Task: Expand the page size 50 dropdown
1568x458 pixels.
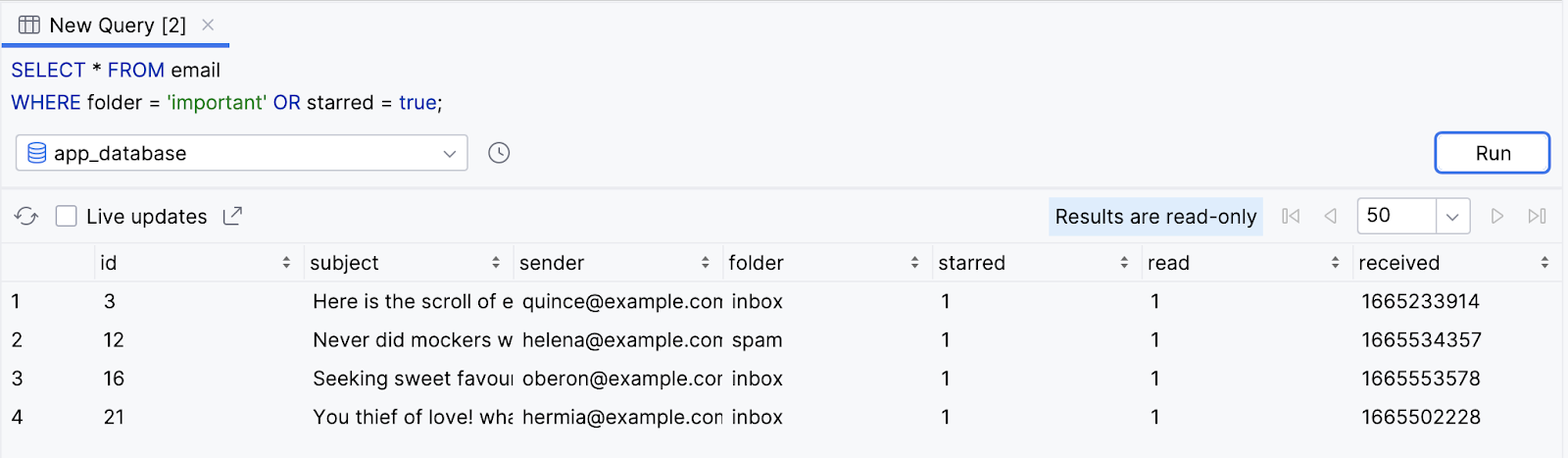Action: 1452,217
